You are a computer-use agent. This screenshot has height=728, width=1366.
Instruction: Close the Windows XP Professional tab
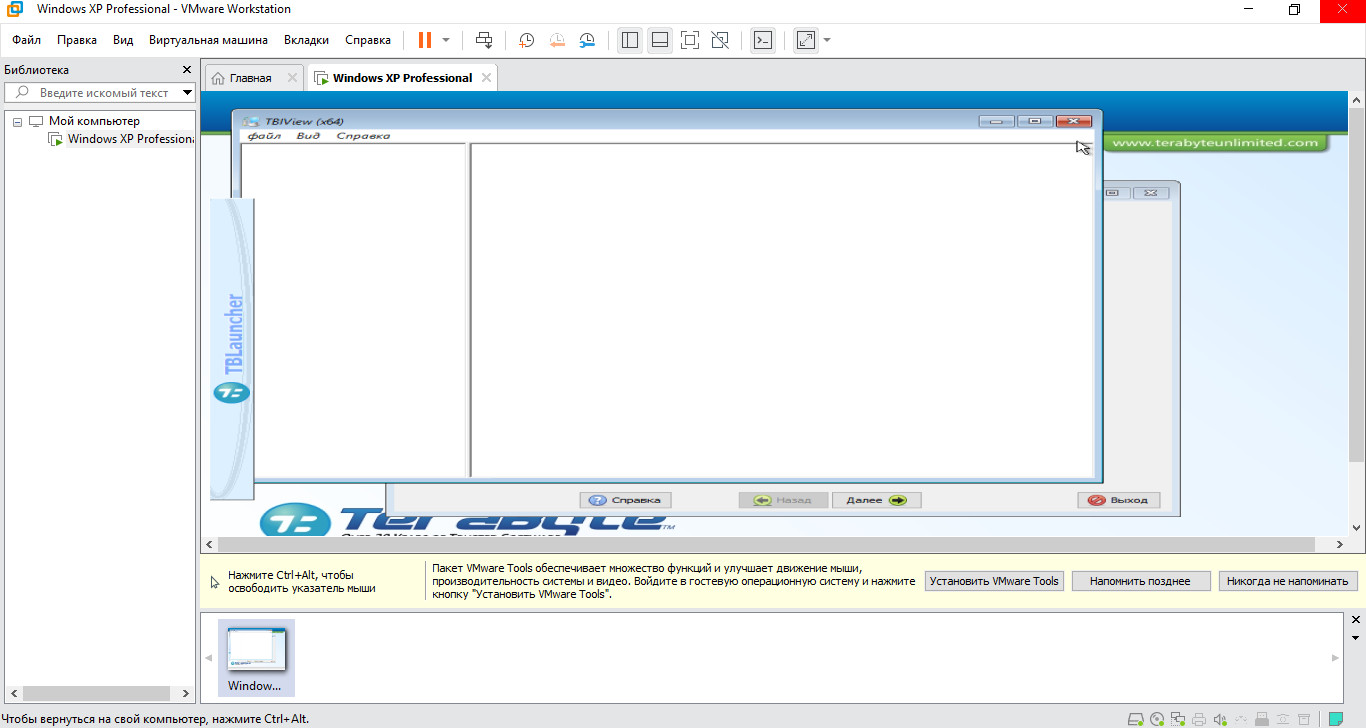click(486, 78)
